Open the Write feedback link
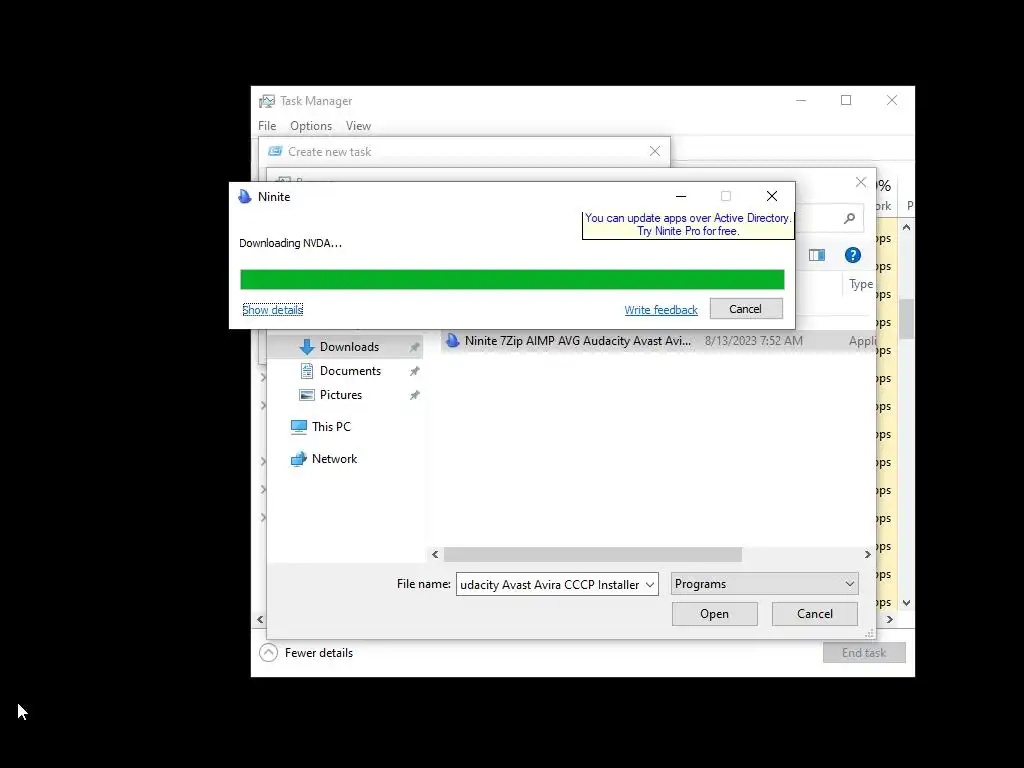Image resolution: width=1024 pixels, height=768 pixels. (661, 310)
